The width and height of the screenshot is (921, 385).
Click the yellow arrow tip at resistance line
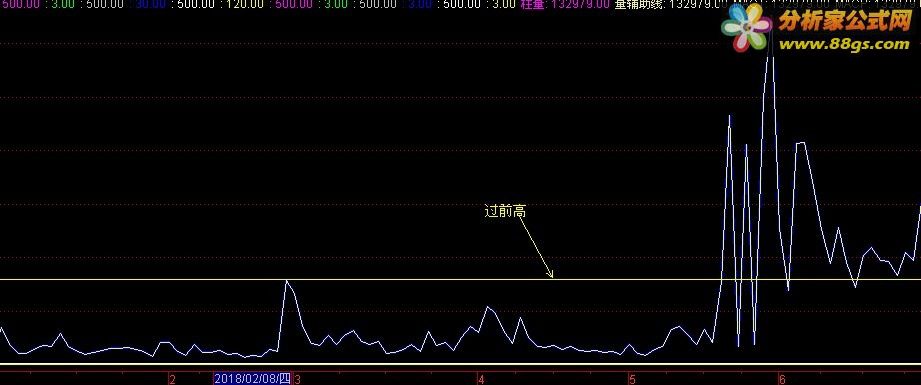[551, 275]
